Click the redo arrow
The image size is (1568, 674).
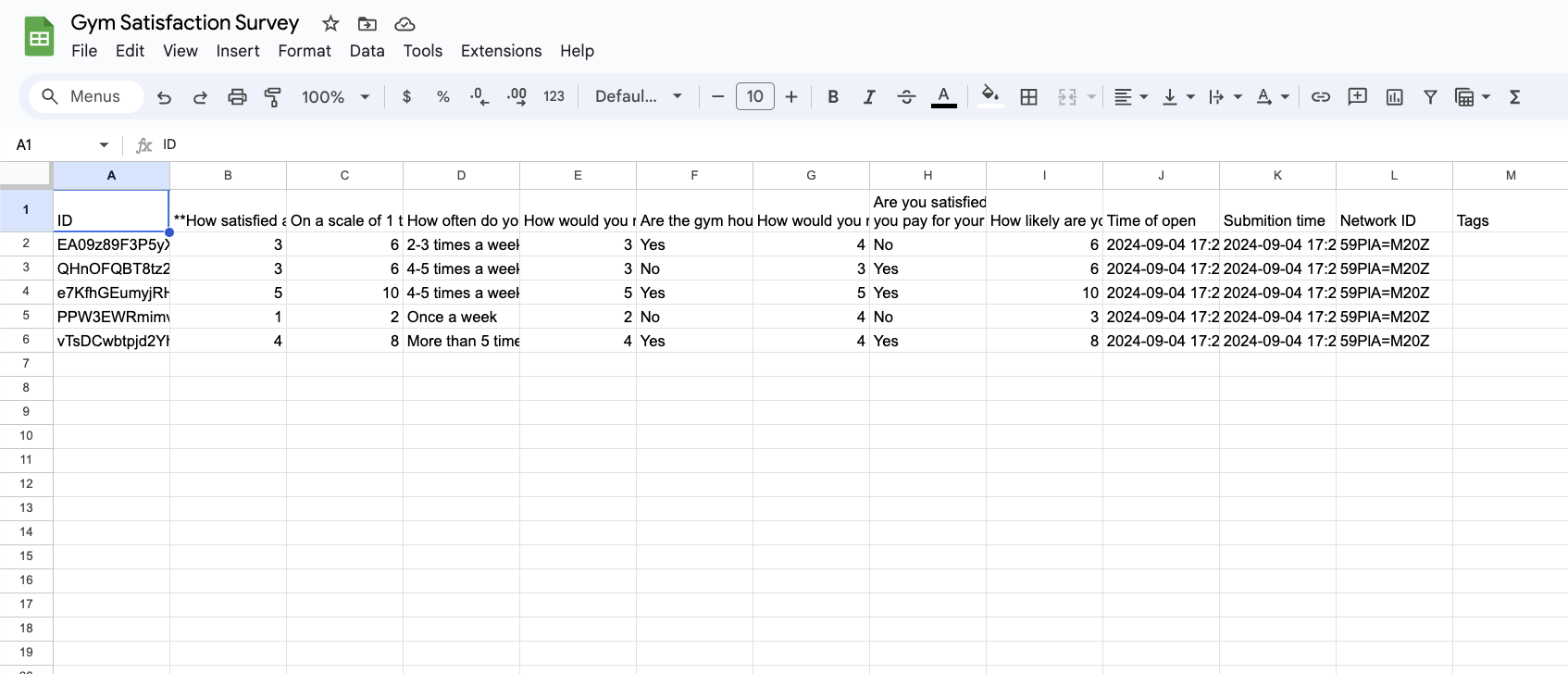coord(200,96)
